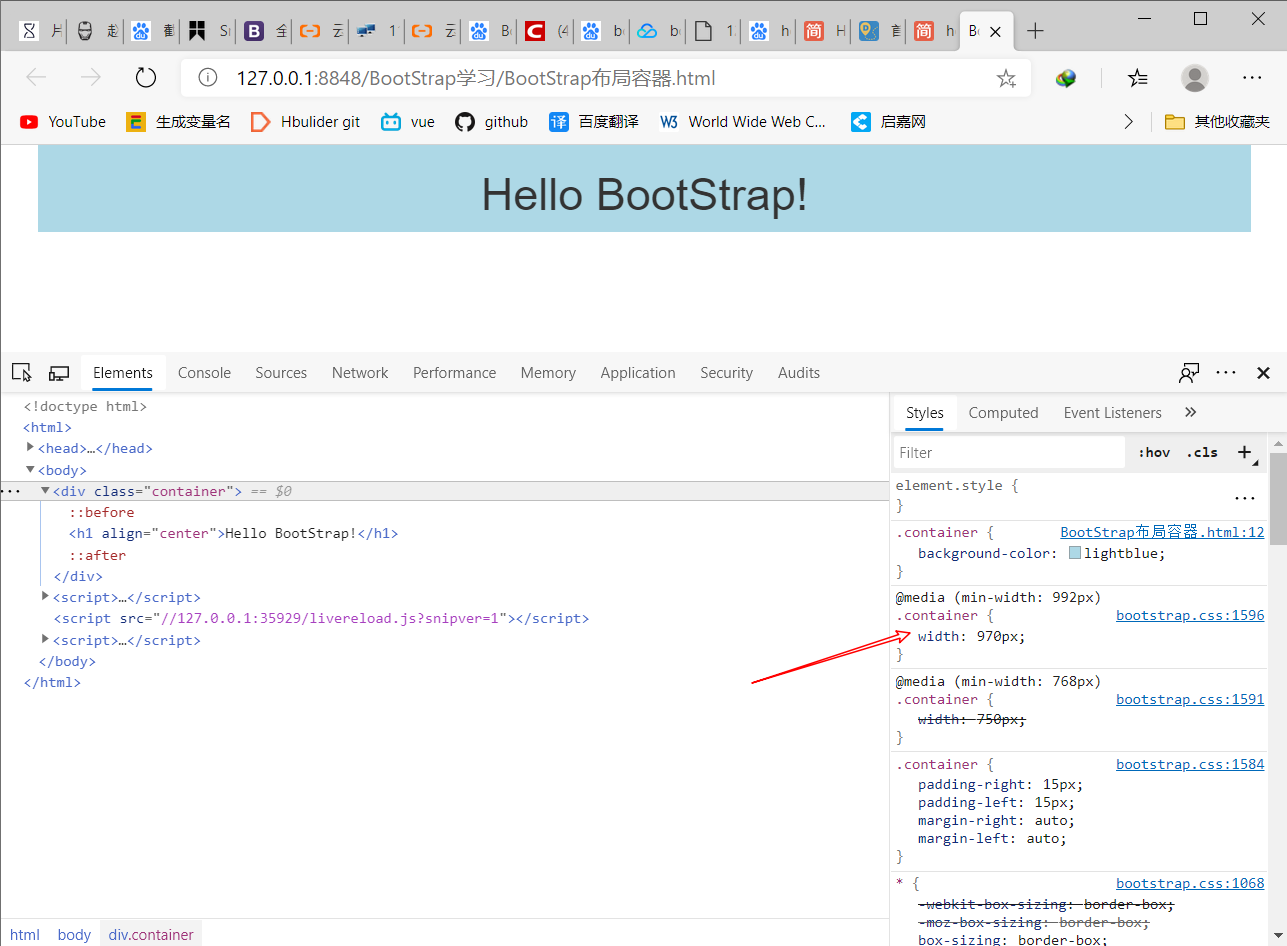Image resolution: width=1287 pixels, height=946 pixels.
Task: Select html in the DOM breadcrumb
Action: pos(25,934)
